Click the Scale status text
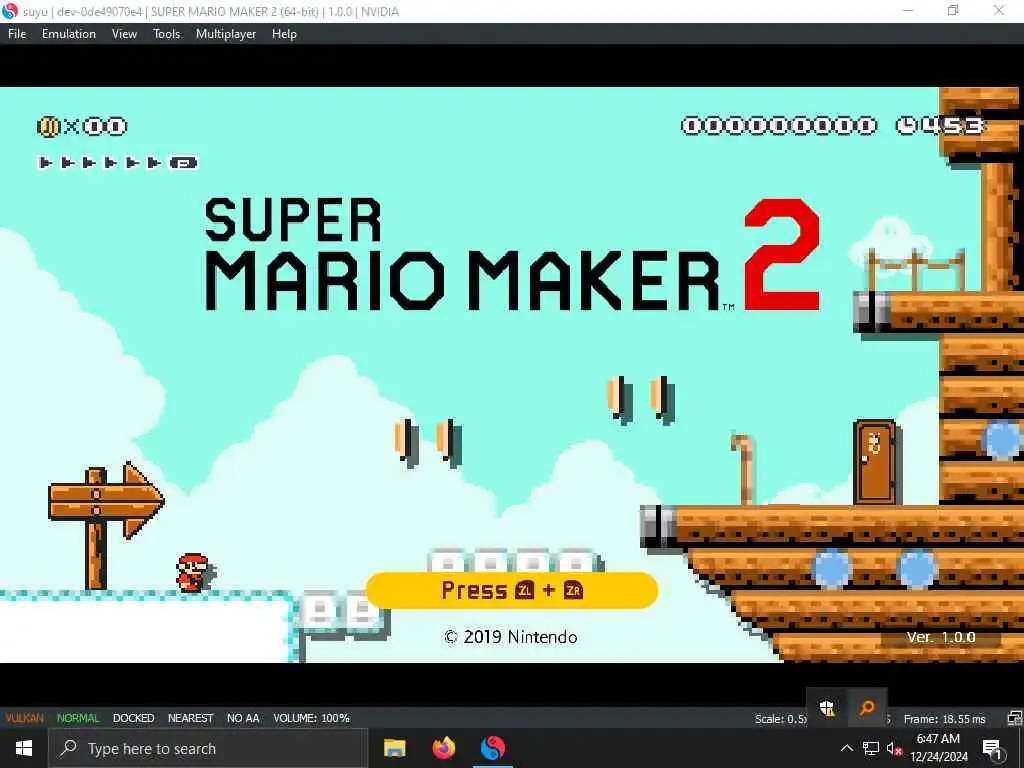Viewport: 1024px width, 768px height. coord(780,719)
